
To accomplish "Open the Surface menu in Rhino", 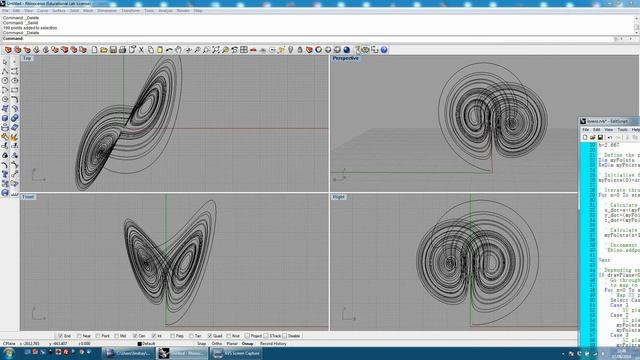I will pos(59,11).
